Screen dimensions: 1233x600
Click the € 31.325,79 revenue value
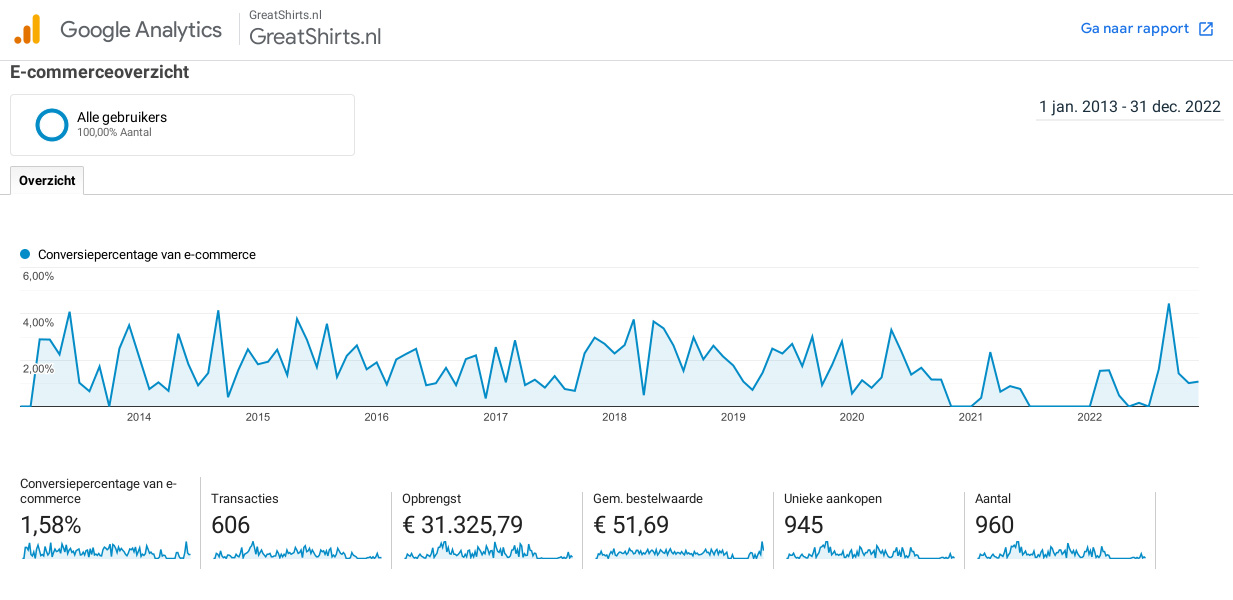462,525
